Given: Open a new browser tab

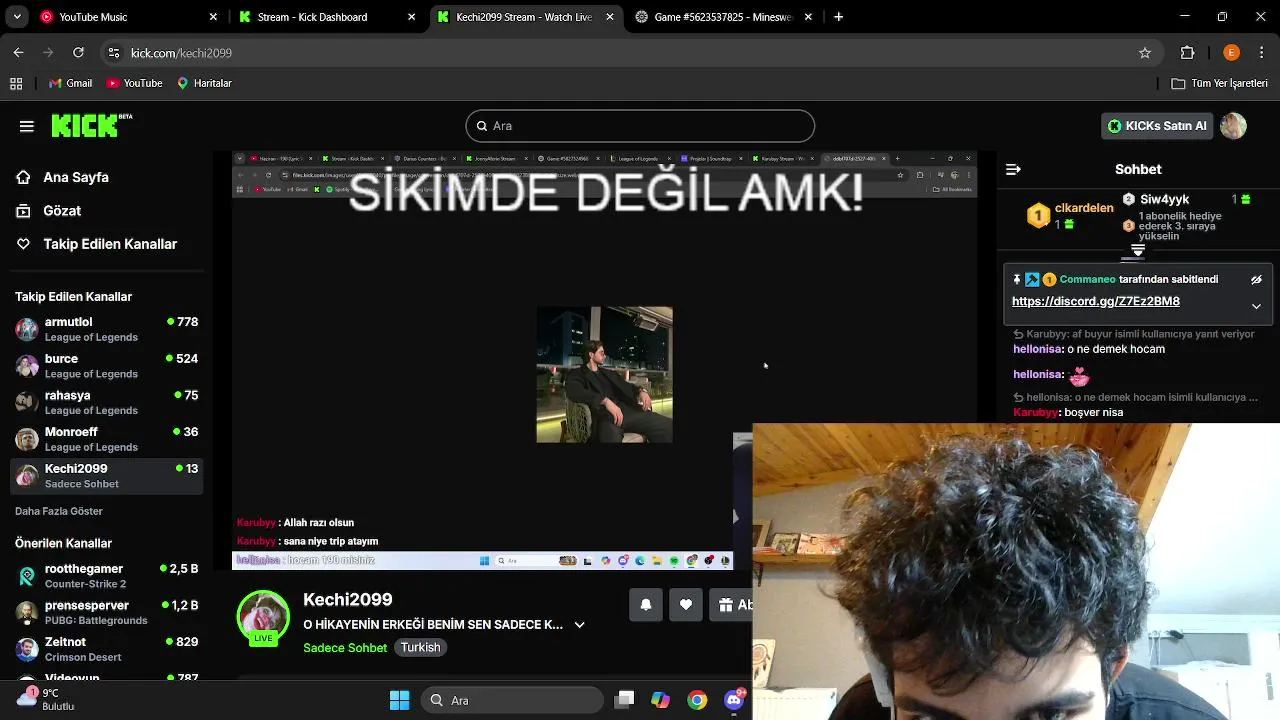Looking at the screenshot, I should (838, 17).
